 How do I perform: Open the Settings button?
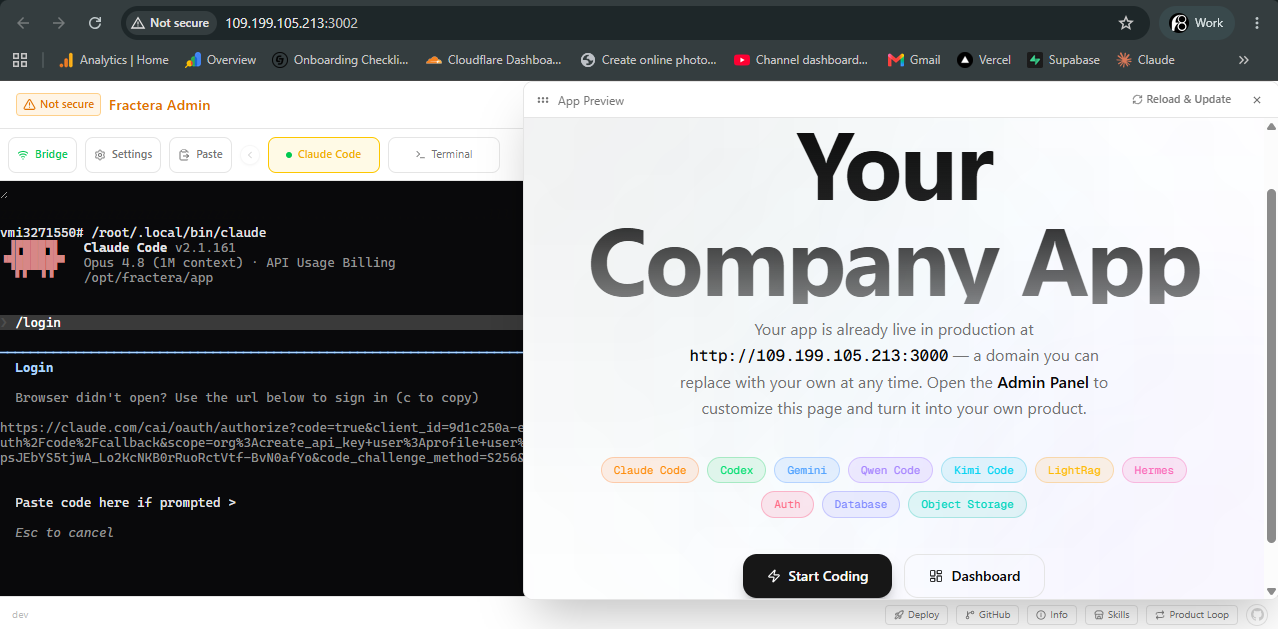click(124, 154)
